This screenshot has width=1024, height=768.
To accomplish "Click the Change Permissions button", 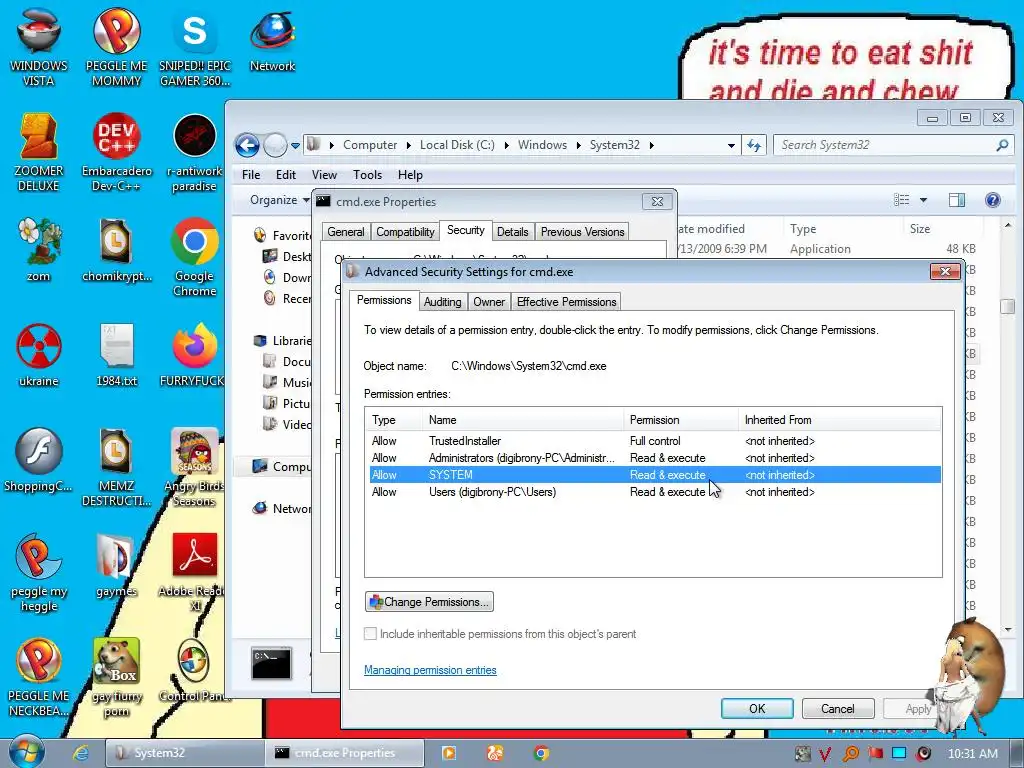I will (429, 601).
